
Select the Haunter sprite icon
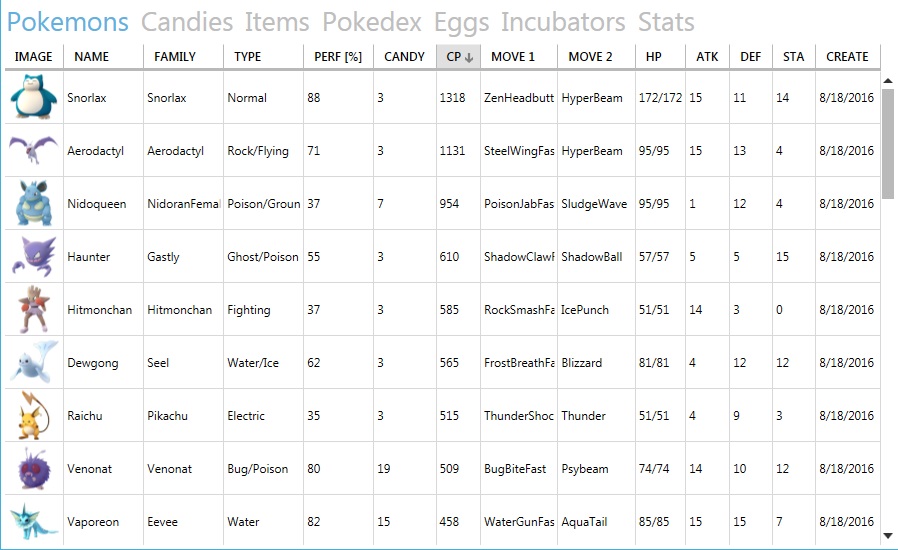click(34, 256)
